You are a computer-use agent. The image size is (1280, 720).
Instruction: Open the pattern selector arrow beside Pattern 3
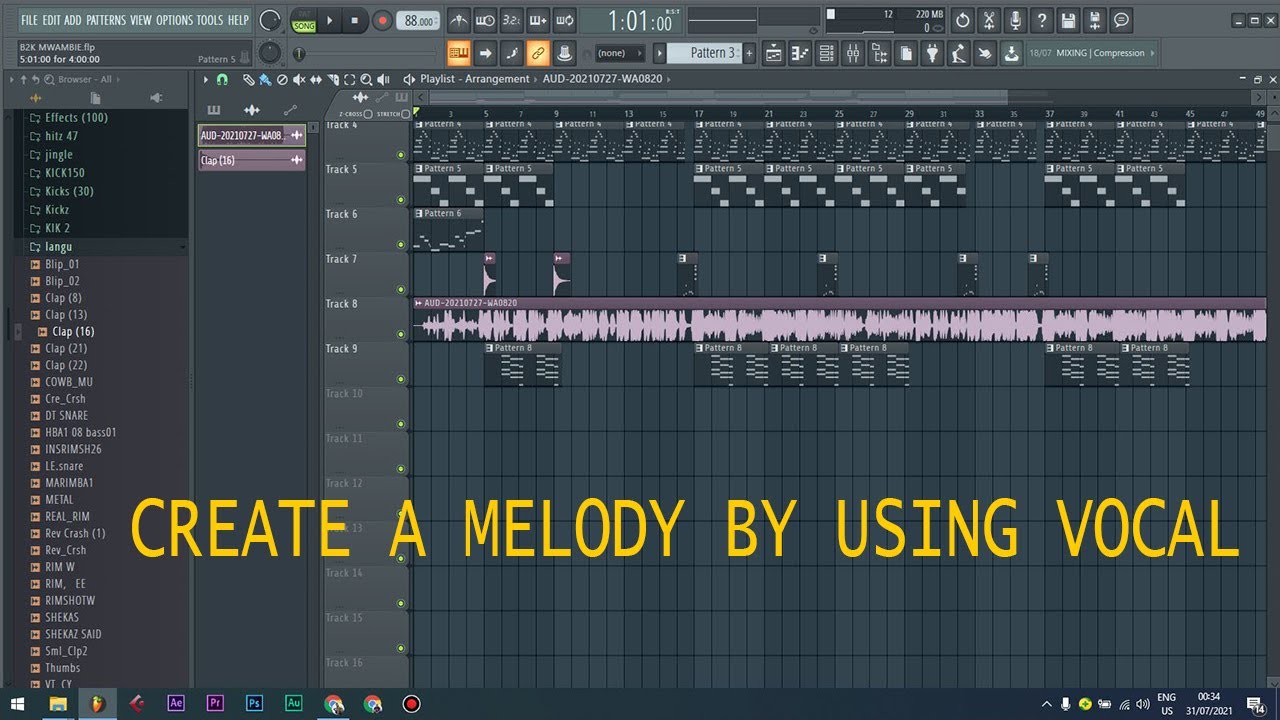(659, 53)
